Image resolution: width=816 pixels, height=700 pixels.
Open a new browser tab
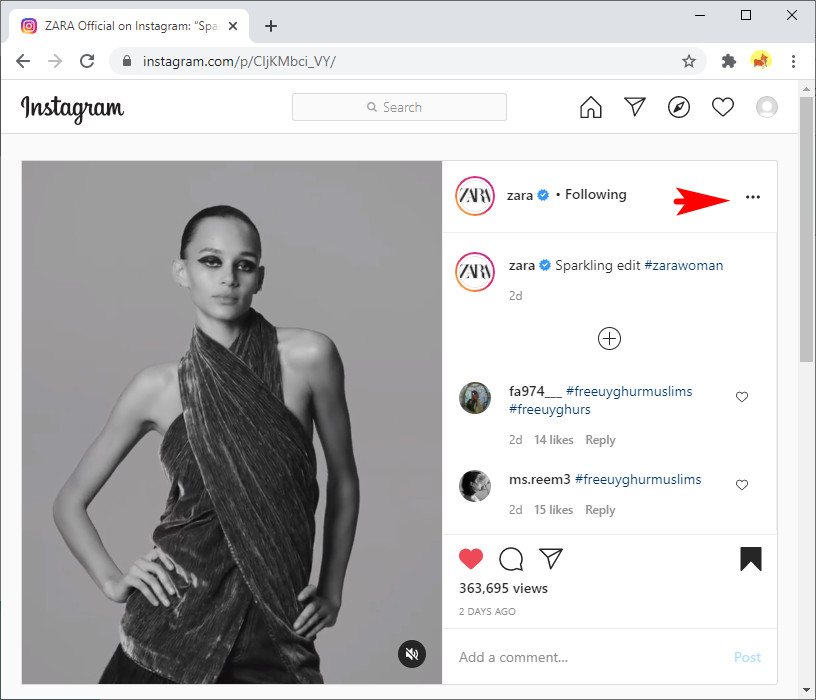[271, 26]
